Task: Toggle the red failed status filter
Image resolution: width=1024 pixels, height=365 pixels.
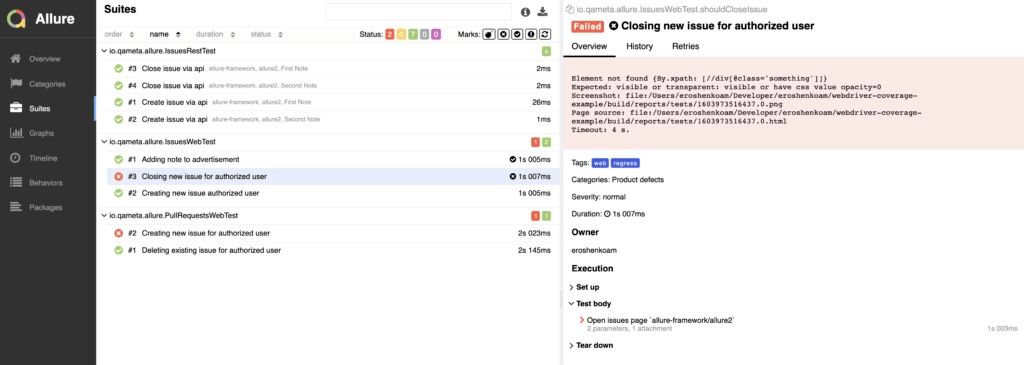Action: 390,34
